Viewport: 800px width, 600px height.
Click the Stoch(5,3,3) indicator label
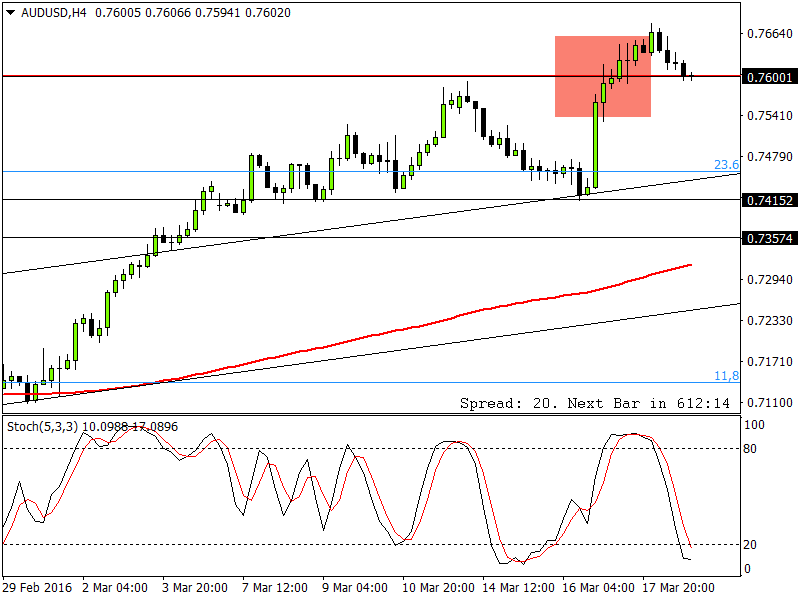tap(43, 427)
